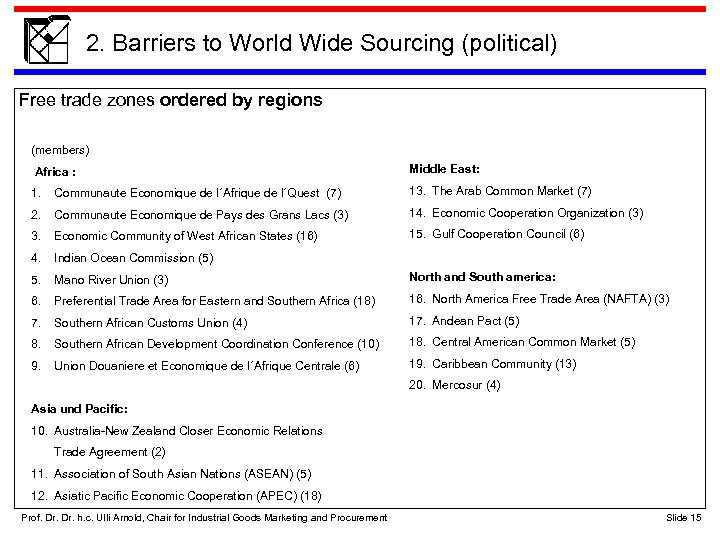Select 'Caribbean Community (13)'

click(504, 365)
